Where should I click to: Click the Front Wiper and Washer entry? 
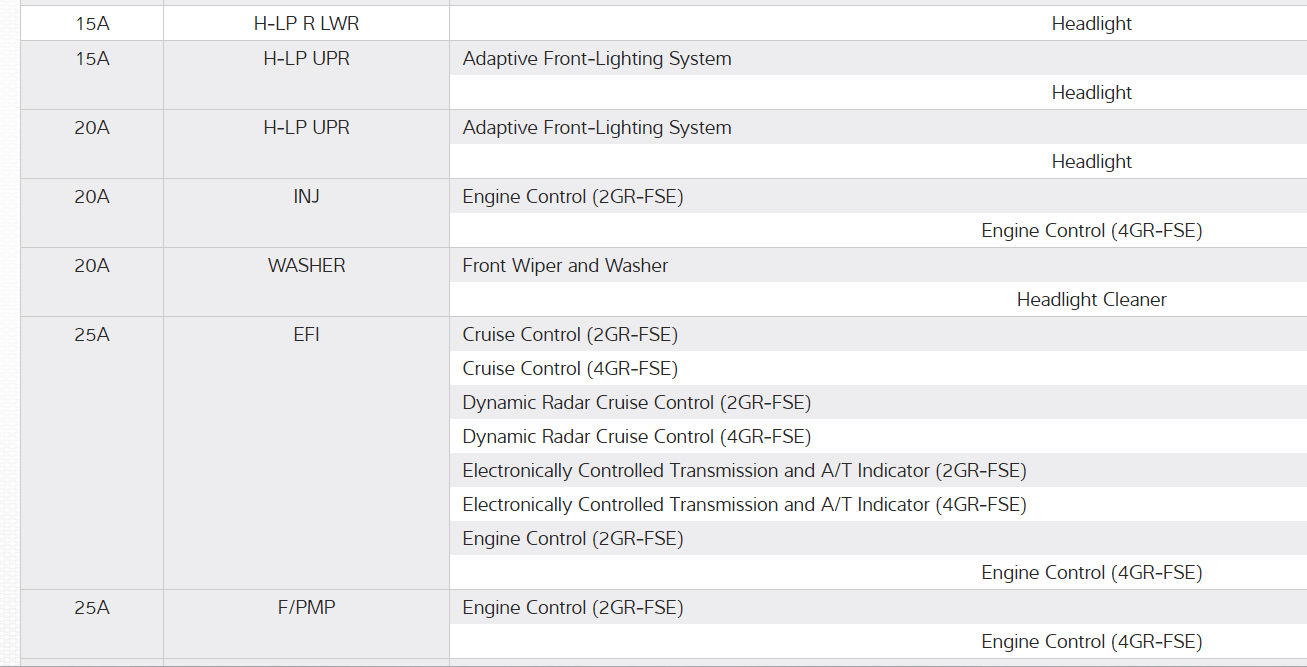[x=565, y=266]
